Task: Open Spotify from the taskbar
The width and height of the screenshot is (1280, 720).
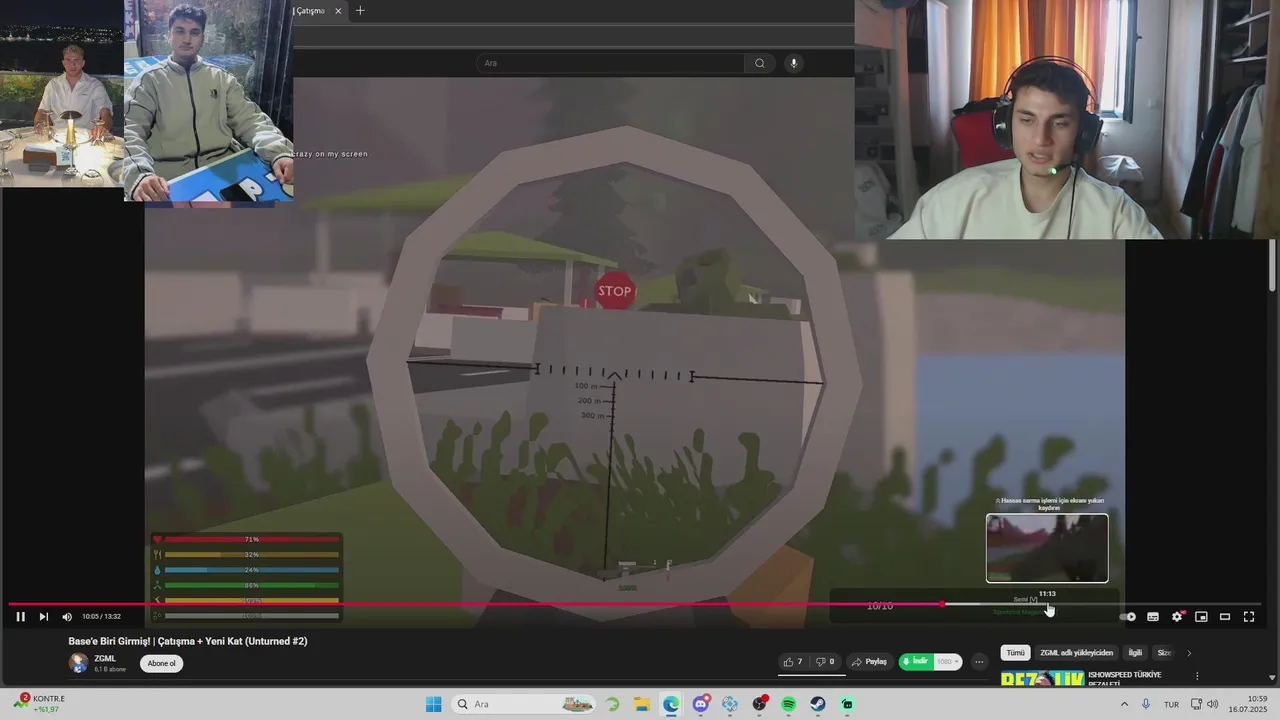Action: (789, 704)
